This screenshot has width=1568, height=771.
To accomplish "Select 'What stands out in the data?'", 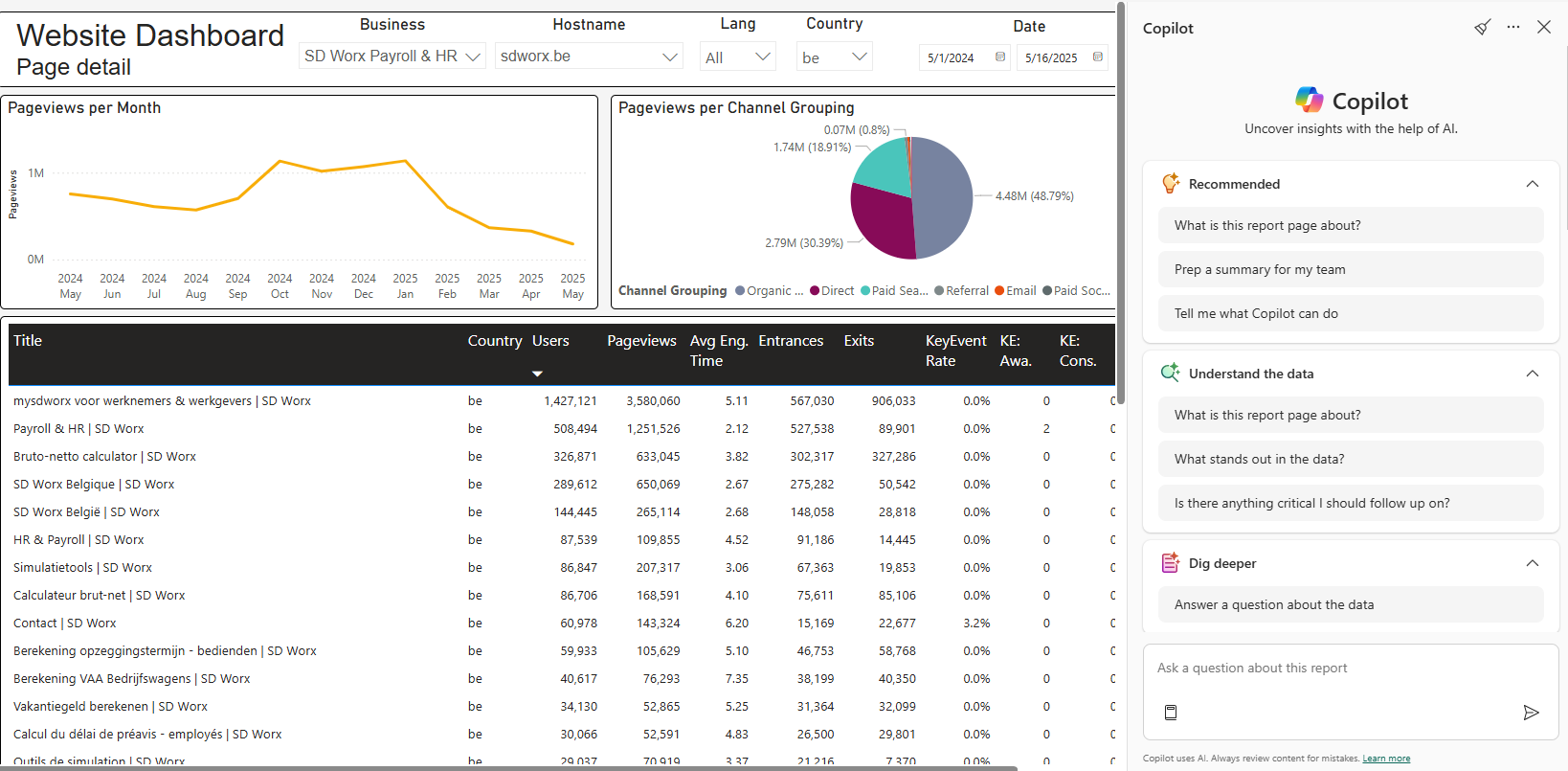I will click(1351, 459).
